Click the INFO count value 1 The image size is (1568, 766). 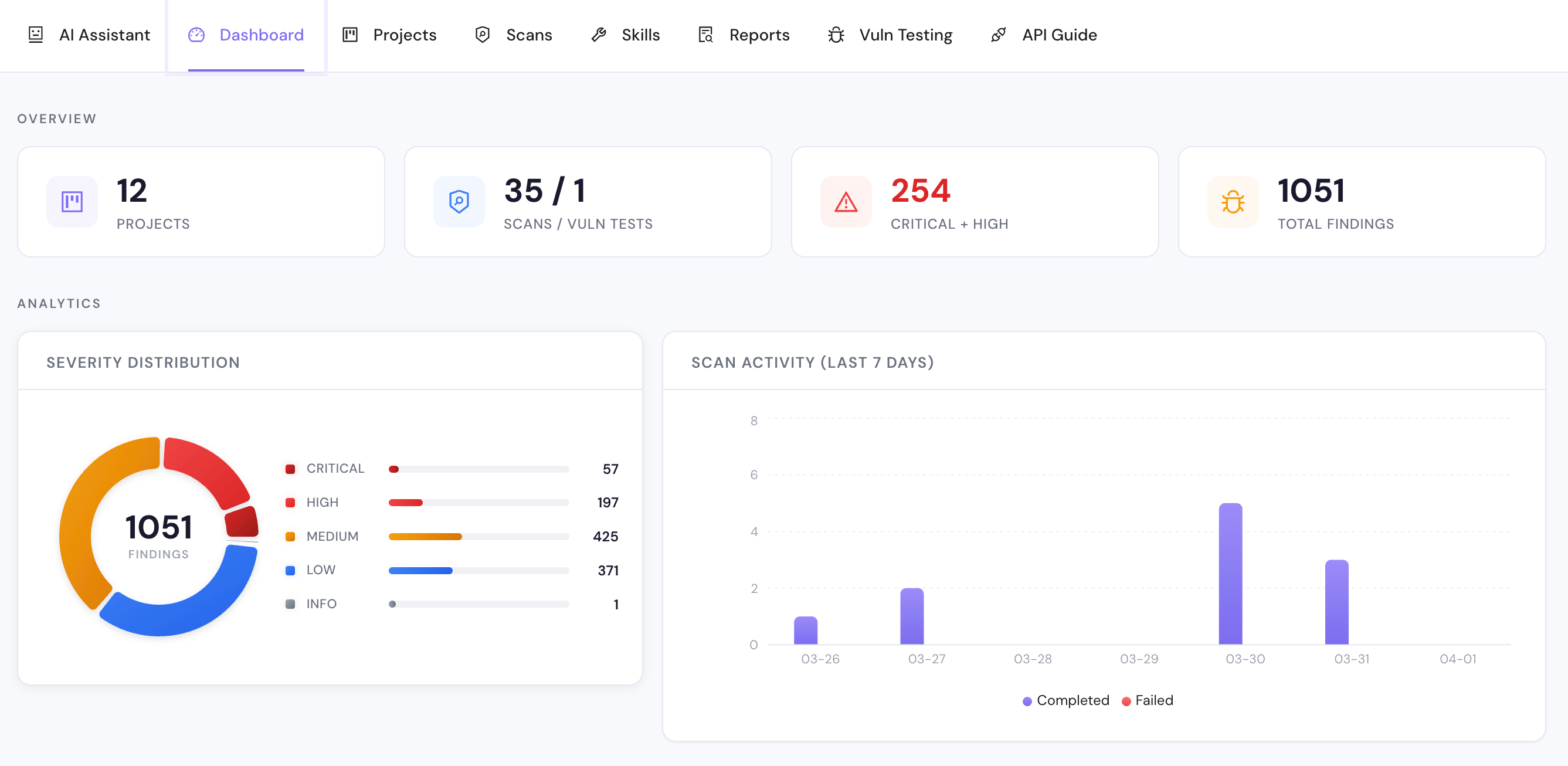click(616, 605)
